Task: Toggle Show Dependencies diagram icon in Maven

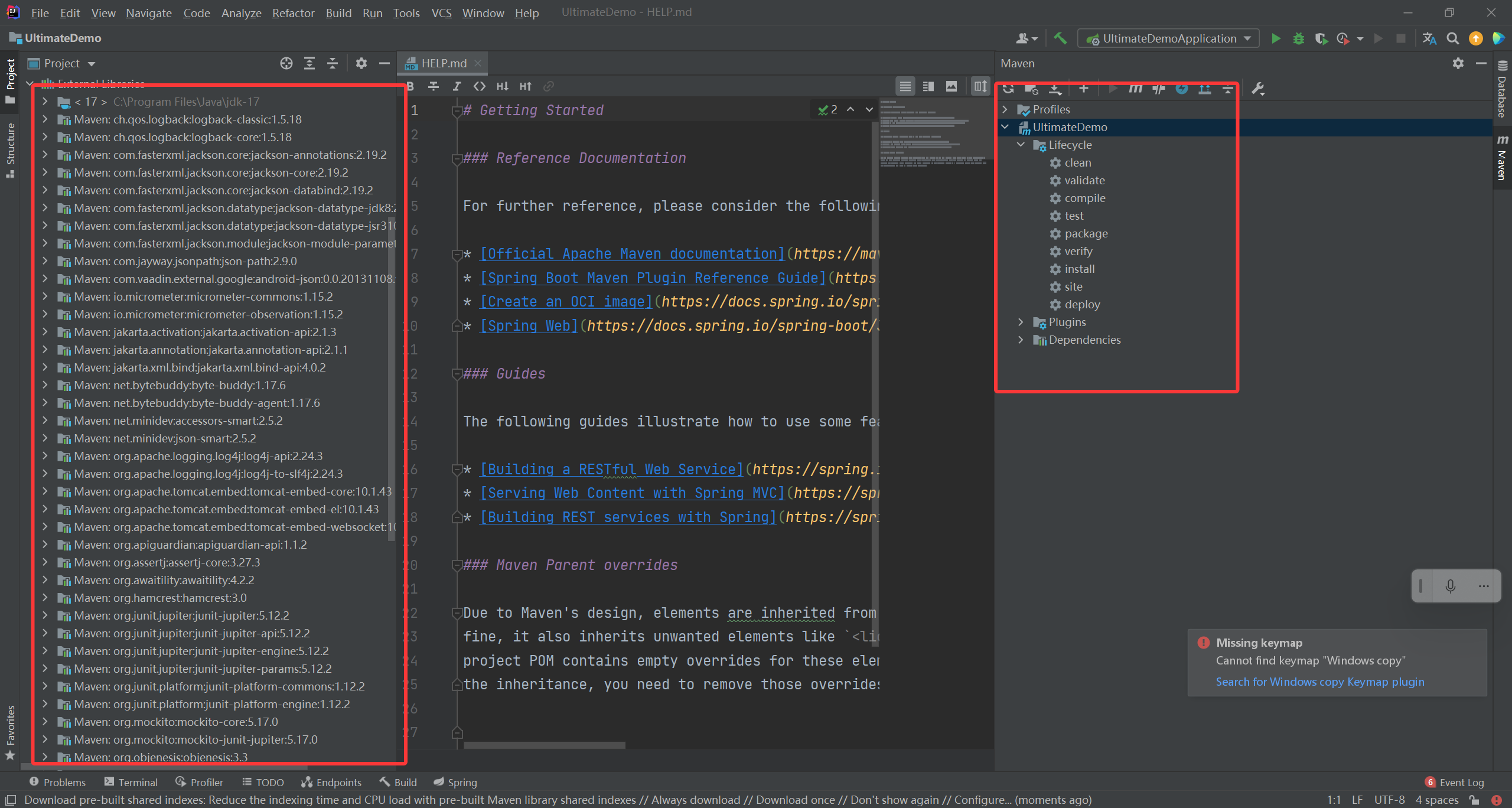Action: coord(1205,89)
